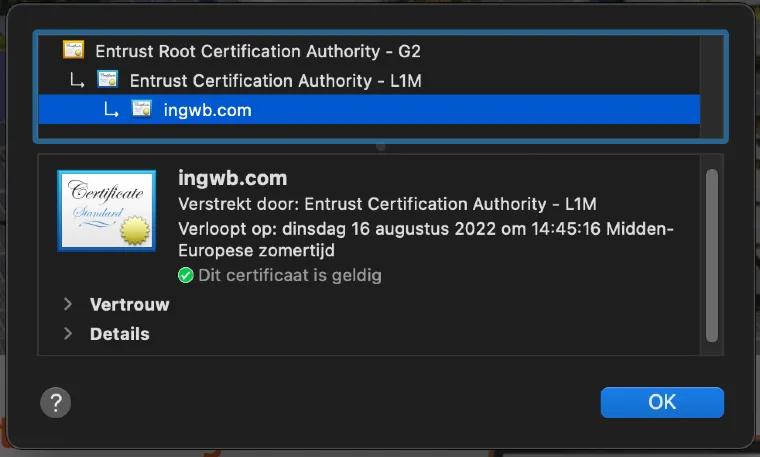Click the hierarchy arrow beside L1M
This screenshot has height=457, width=760.
pyautogui.click(x=77, y=80)
